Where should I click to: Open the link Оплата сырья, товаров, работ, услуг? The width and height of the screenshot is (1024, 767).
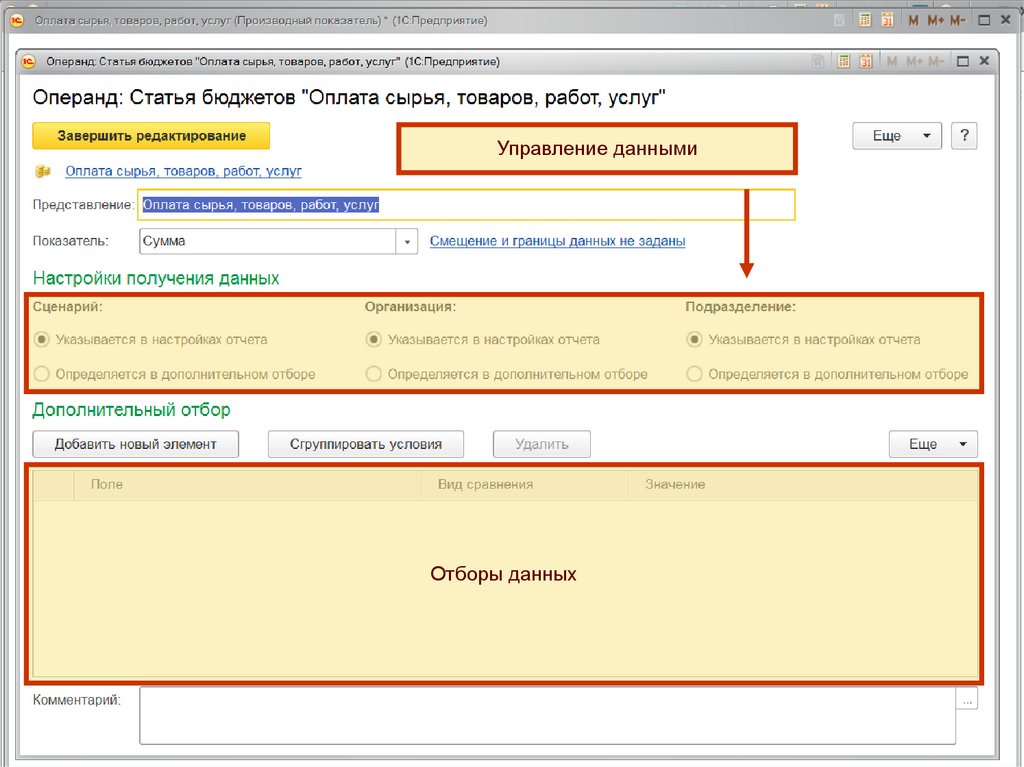click(184, 171)
